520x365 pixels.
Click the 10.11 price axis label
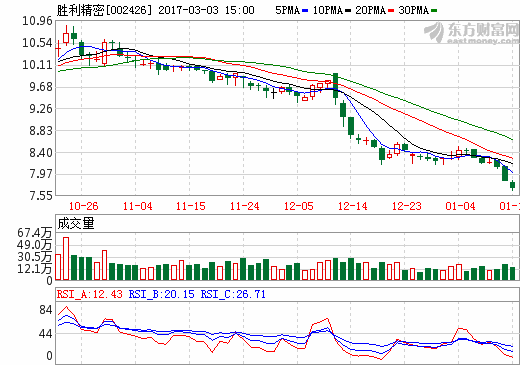[x=37, y=65]
